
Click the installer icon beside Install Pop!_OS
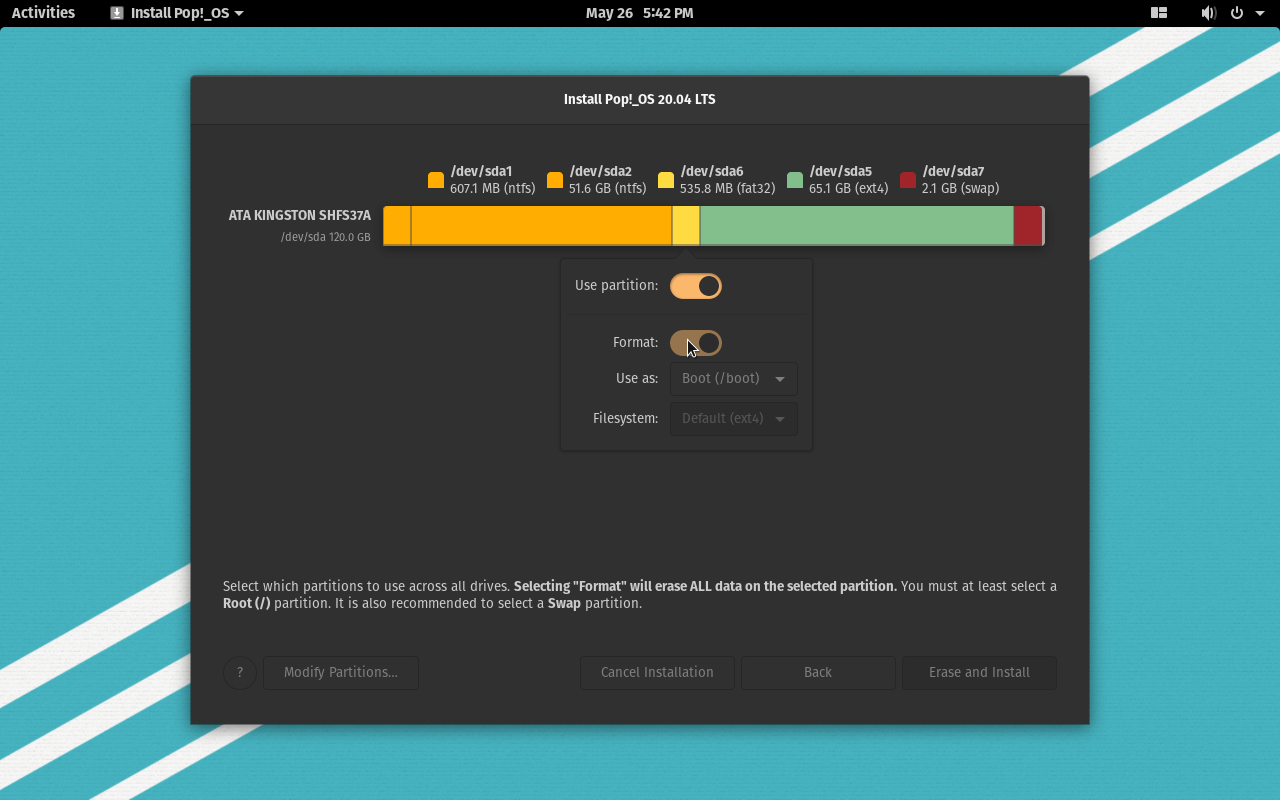[117, 13]
